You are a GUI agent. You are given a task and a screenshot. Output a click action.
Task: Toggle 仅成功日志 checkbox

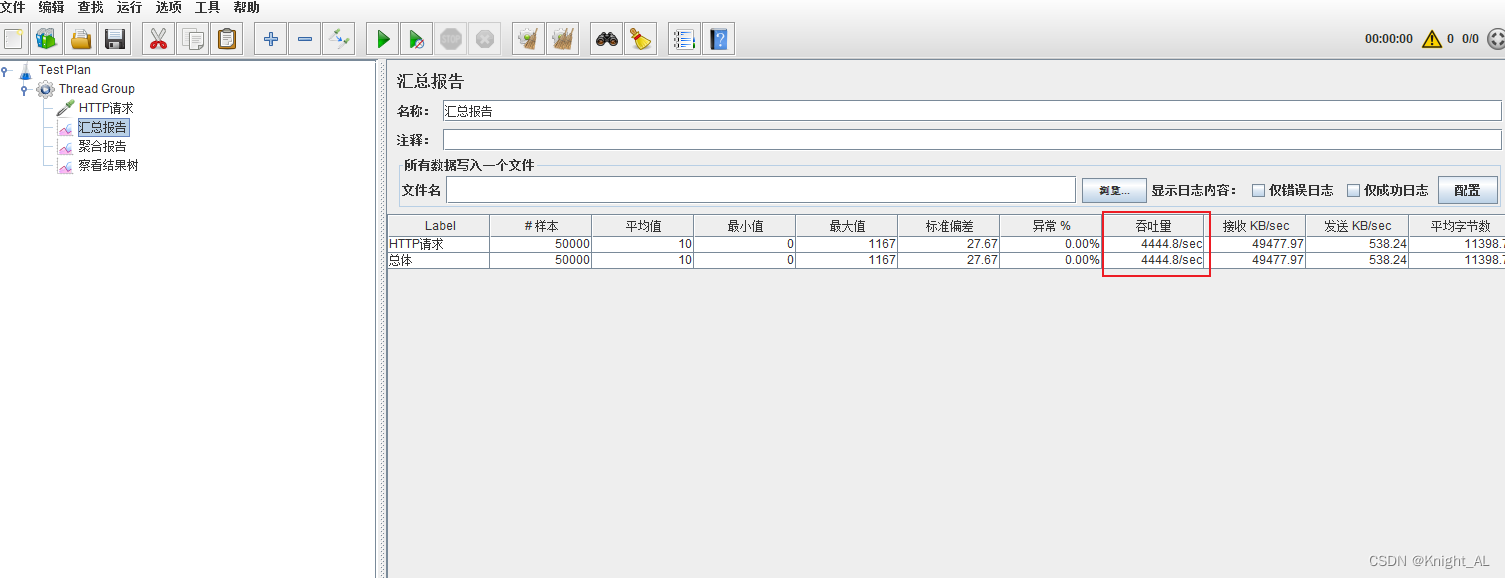[x=1354, y=190]
